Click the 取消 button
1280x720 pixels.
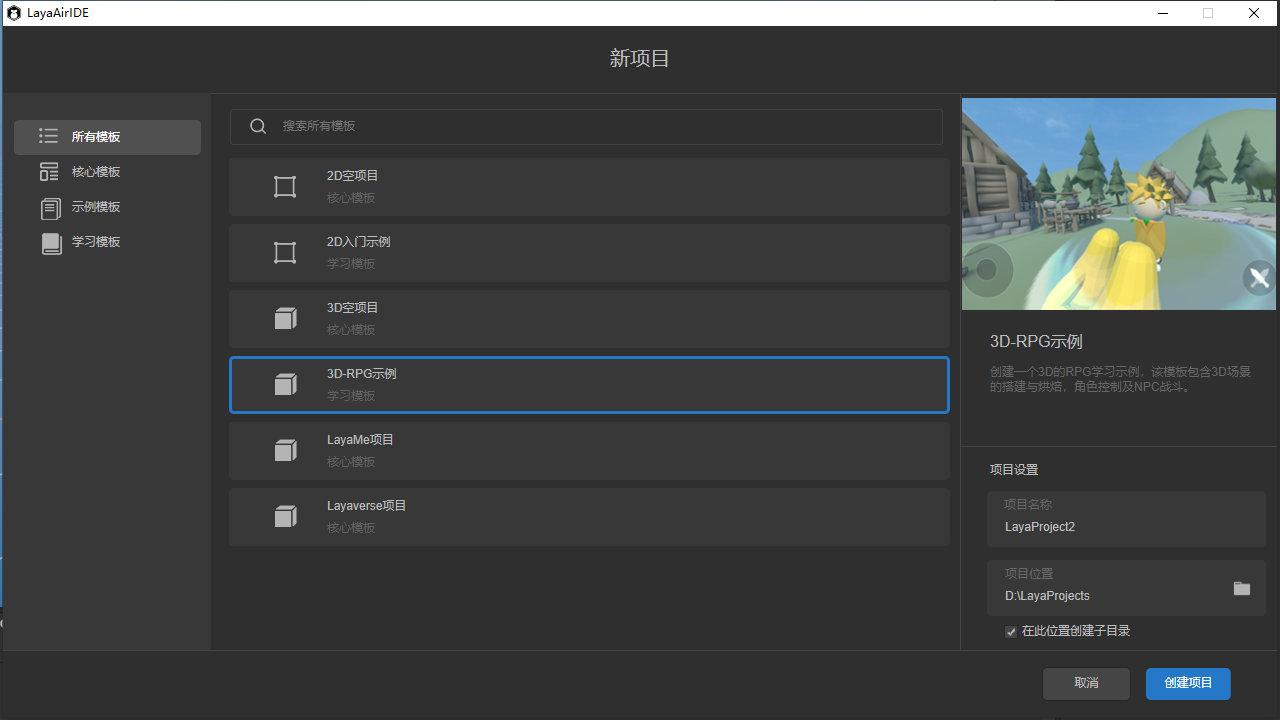pos(1086,683)
